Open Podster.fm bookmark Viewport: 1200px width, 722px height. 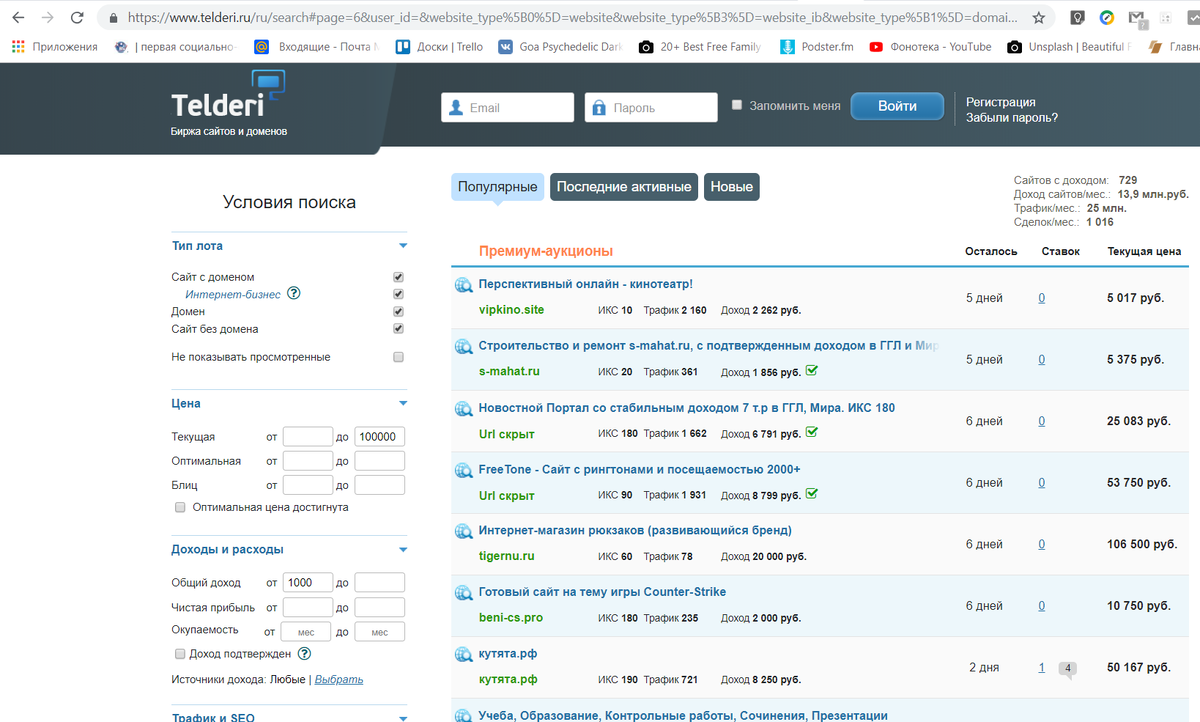pyautogui.click(x=817, y=47)
